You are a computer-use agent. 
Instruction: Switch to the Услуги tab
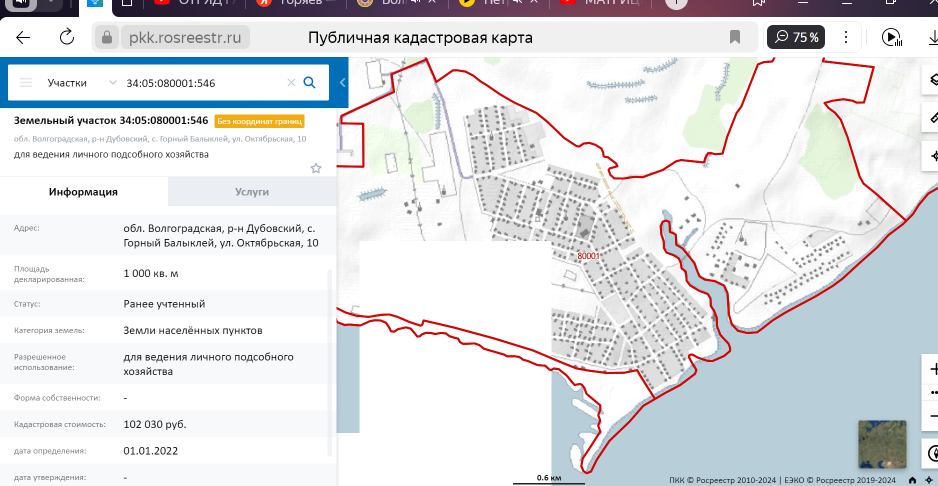(252, 192)
